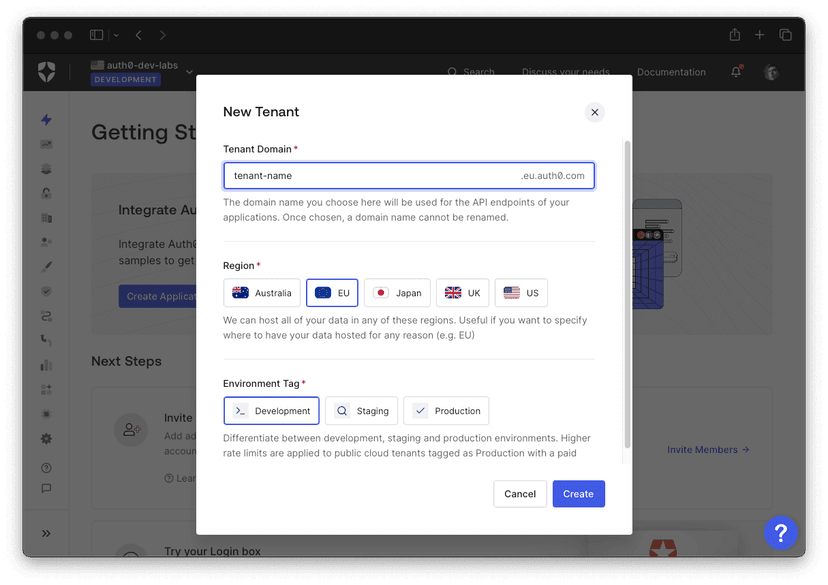Click the user avatar in the top right
The width and height of the screenshot is (828, 585).
coord(770,72)
